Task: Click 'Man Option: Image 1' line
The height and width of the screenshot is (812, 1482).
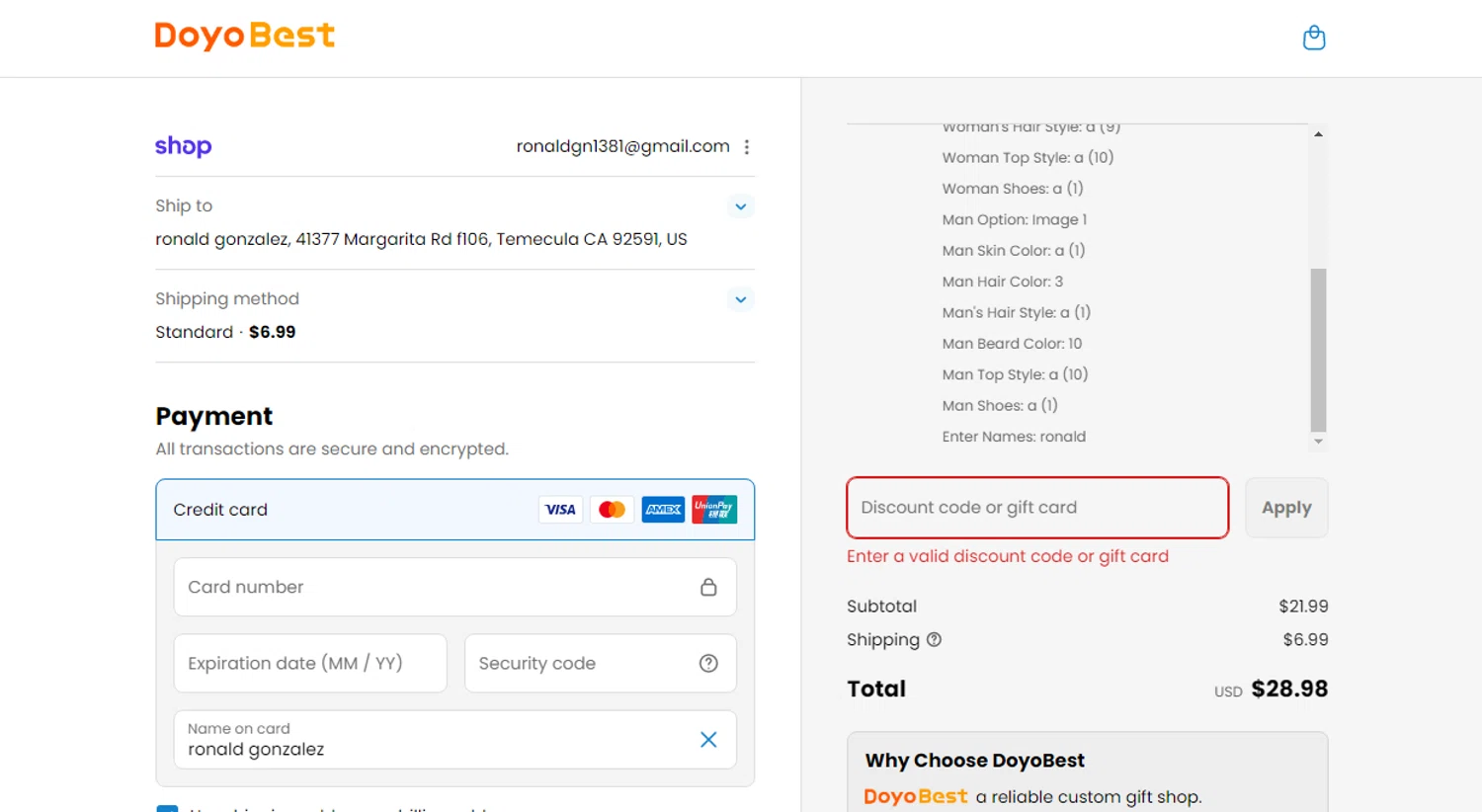Action: [x=1015, y=219]
